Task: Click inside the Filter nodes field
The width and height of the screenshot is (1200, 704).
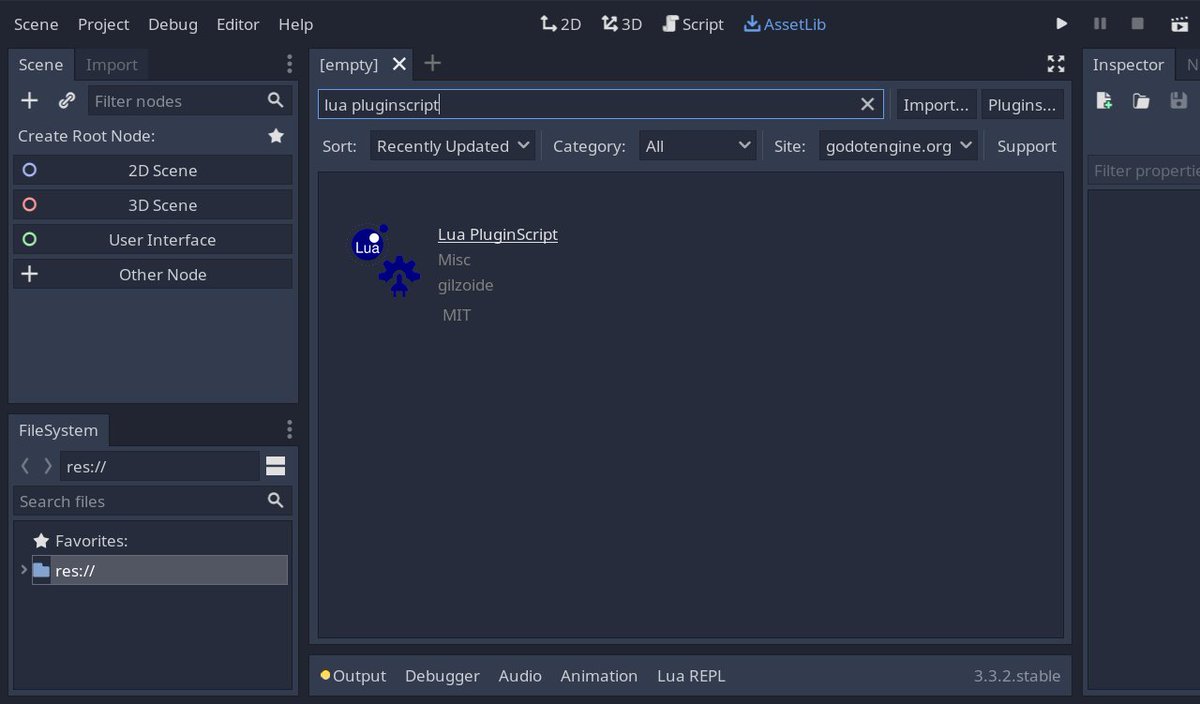Action: point(170,100)
